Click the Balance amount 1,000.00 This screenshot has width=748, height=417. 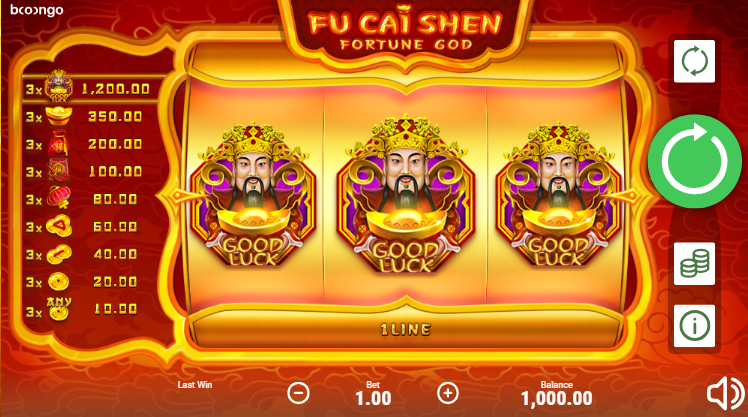click(556, 398)
